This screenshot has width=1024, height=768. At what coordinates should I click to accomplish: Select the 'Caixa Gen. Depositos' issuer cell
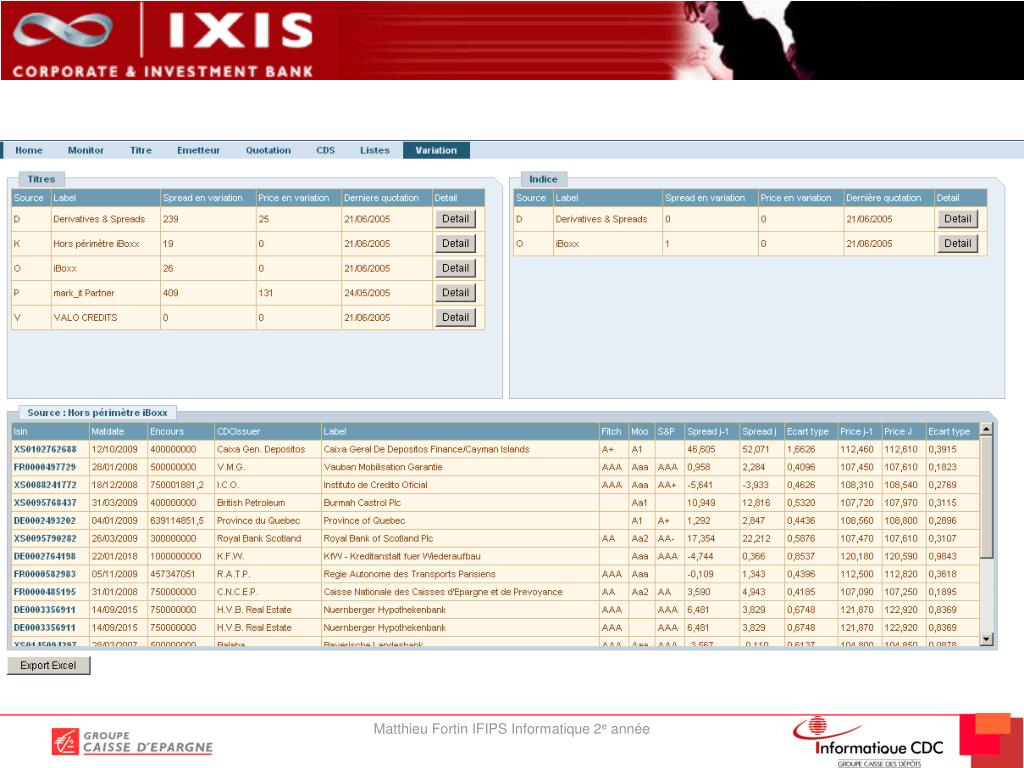pos(268,449)
